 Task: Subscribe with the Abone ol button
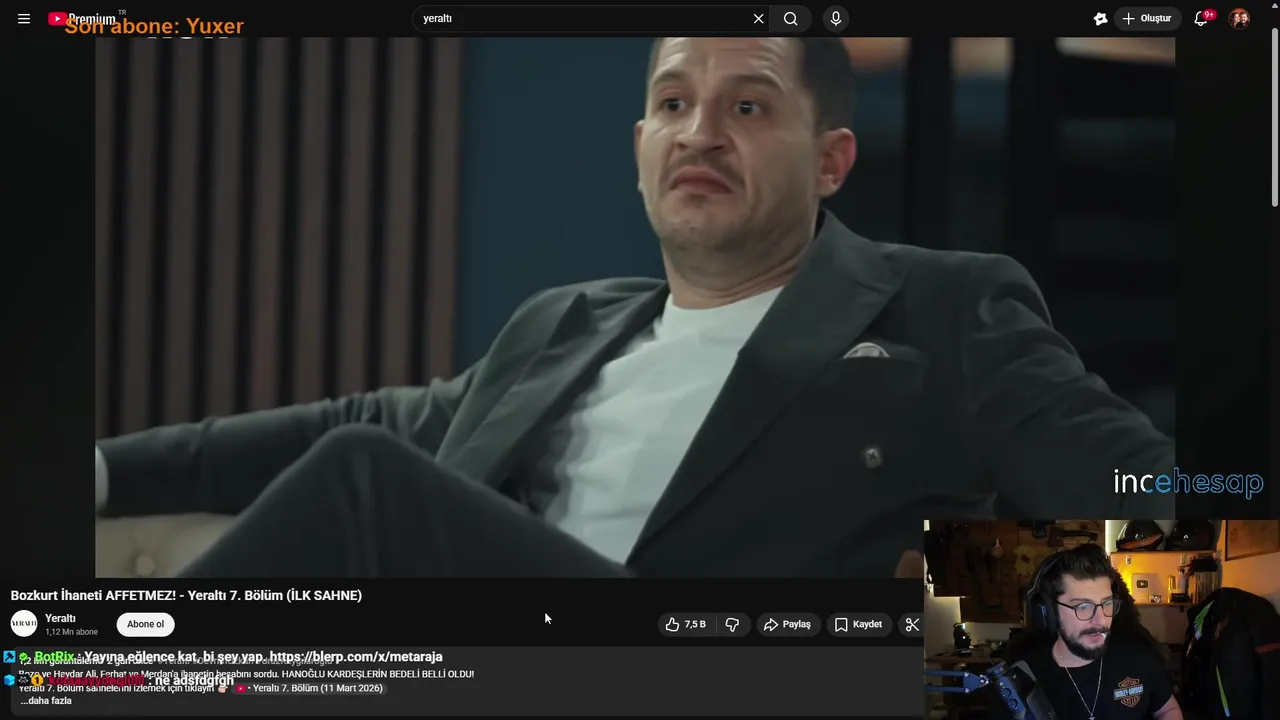(x=145, y=624)
